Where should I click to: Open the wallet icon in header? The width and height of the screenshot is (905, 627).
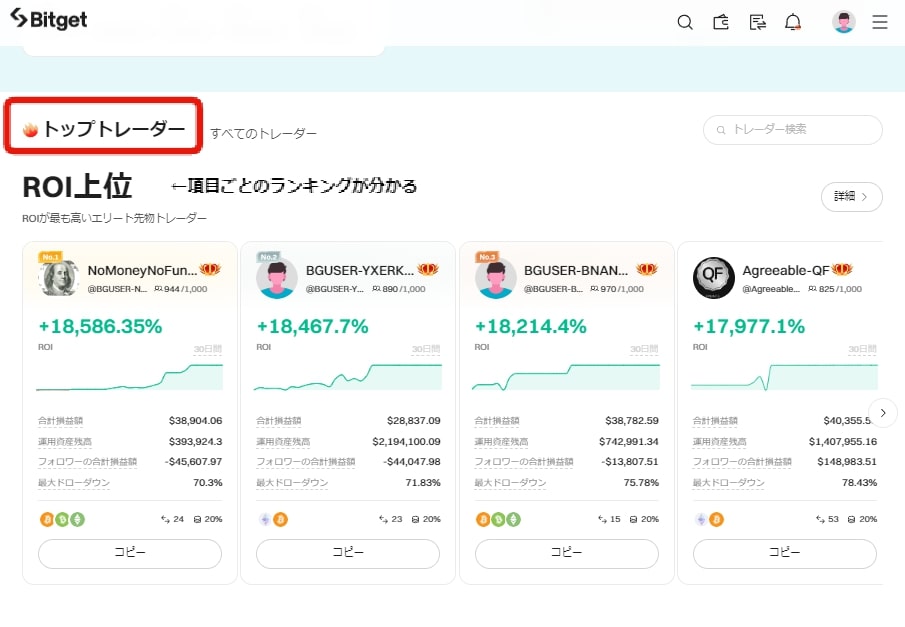point(721,22)
